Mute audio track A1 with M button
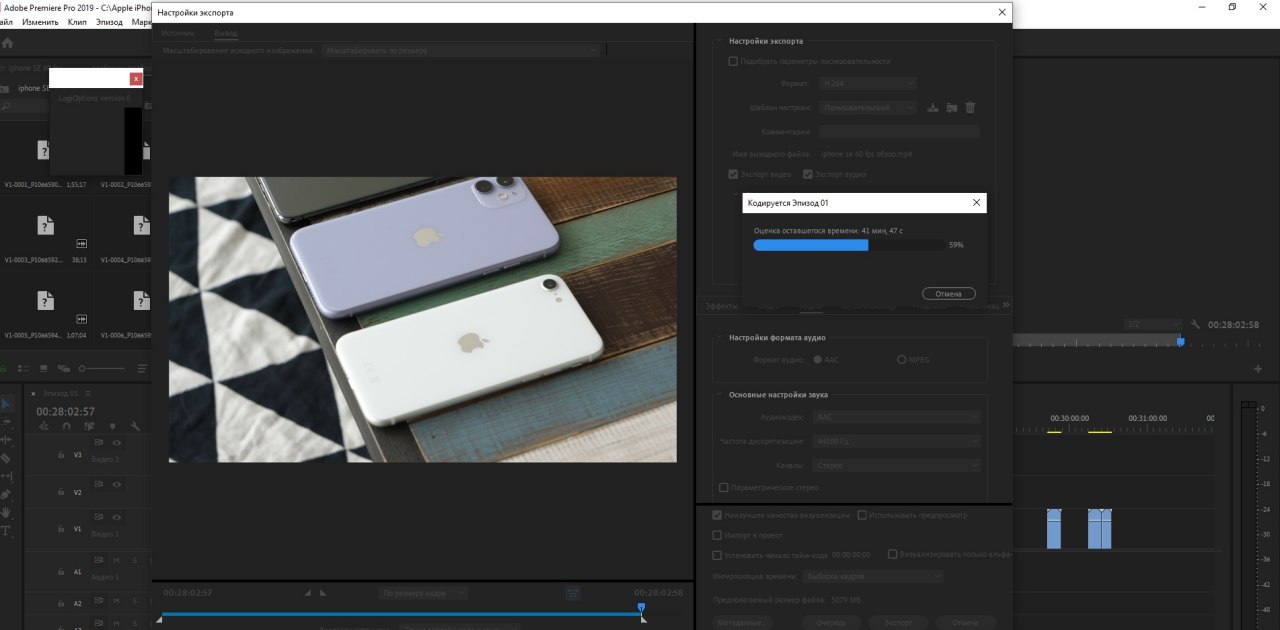Viewport: 1280px width, 630px height. pos(117,560)
